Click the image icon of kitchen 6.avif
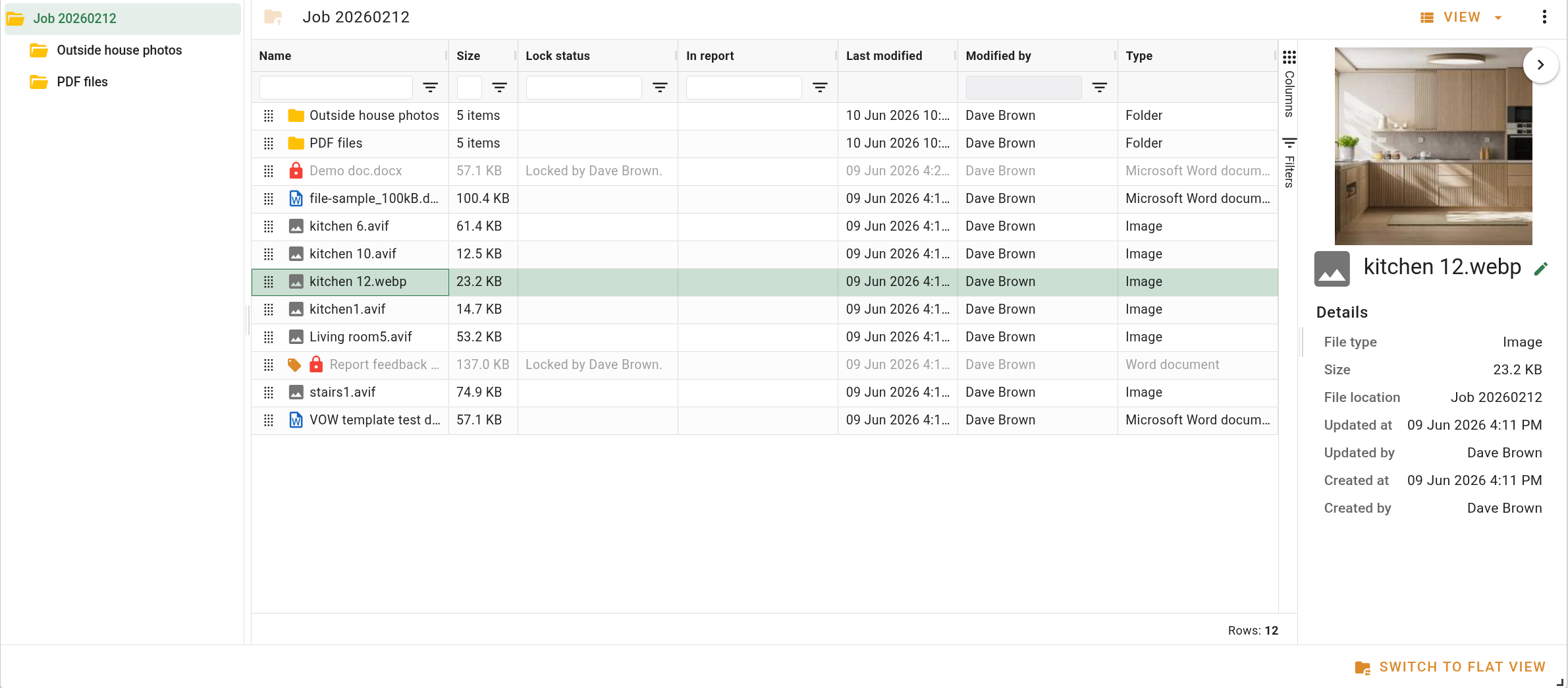Image resolution: width=1568 pixels, height=688 pixels. (296, 226)
